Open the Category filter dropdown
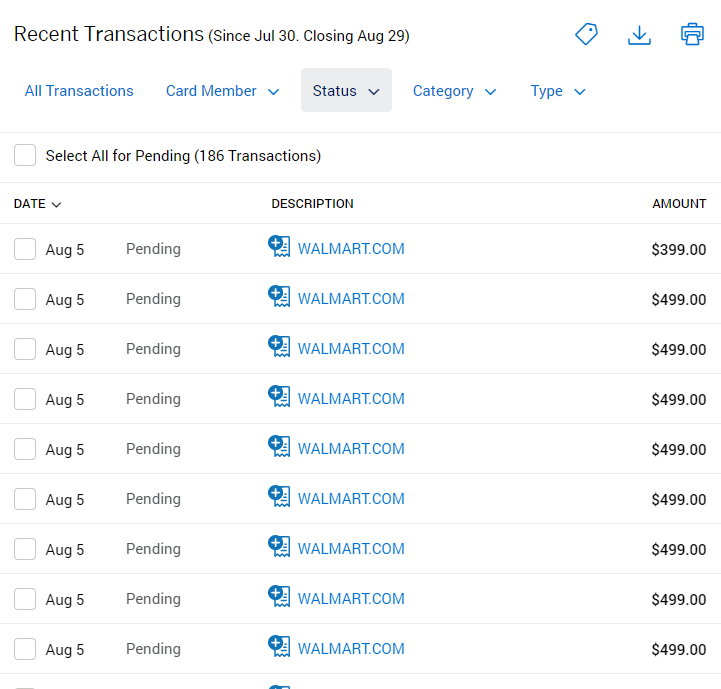 coord(454,91)
